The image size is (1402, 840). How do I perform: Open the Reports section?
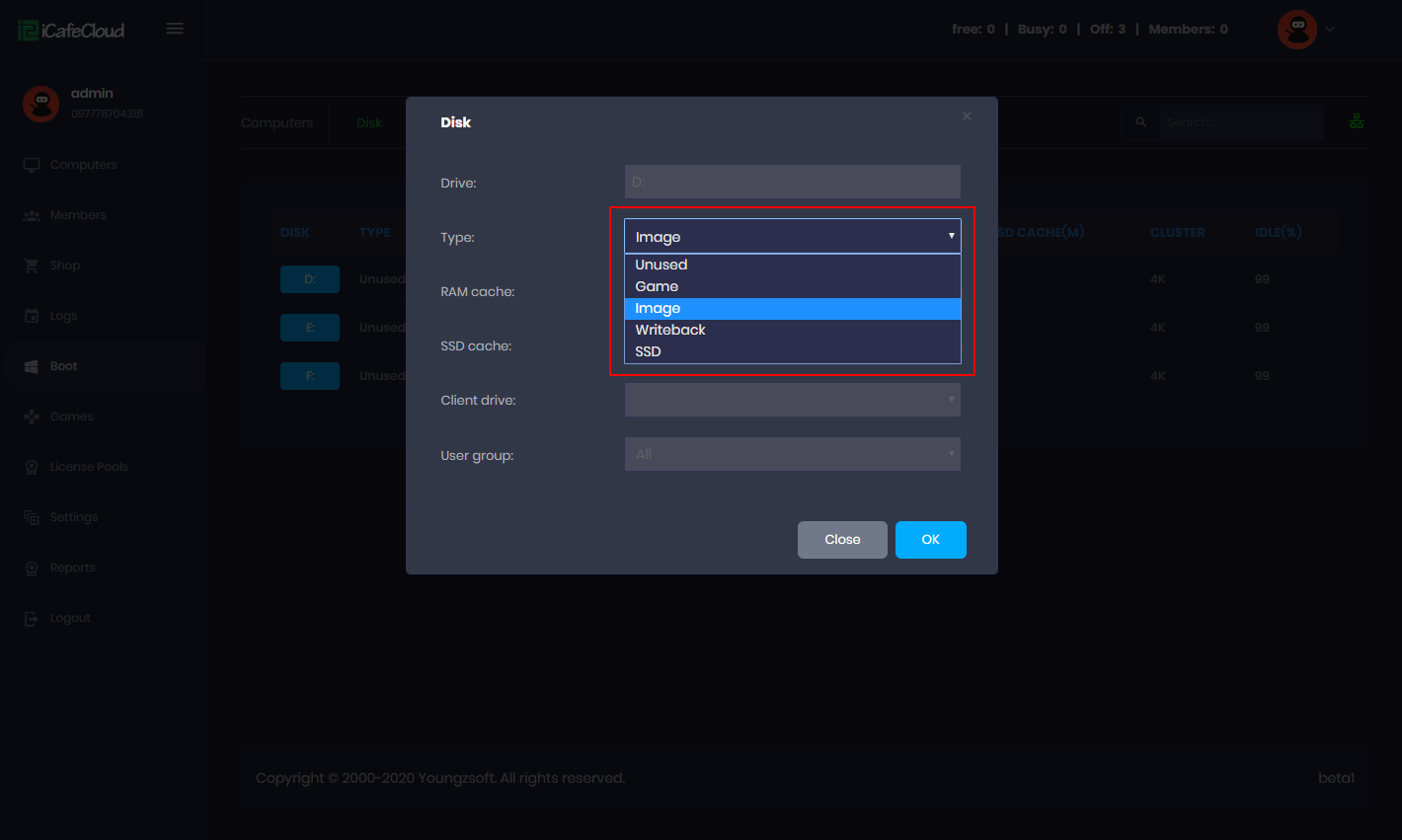71,568
